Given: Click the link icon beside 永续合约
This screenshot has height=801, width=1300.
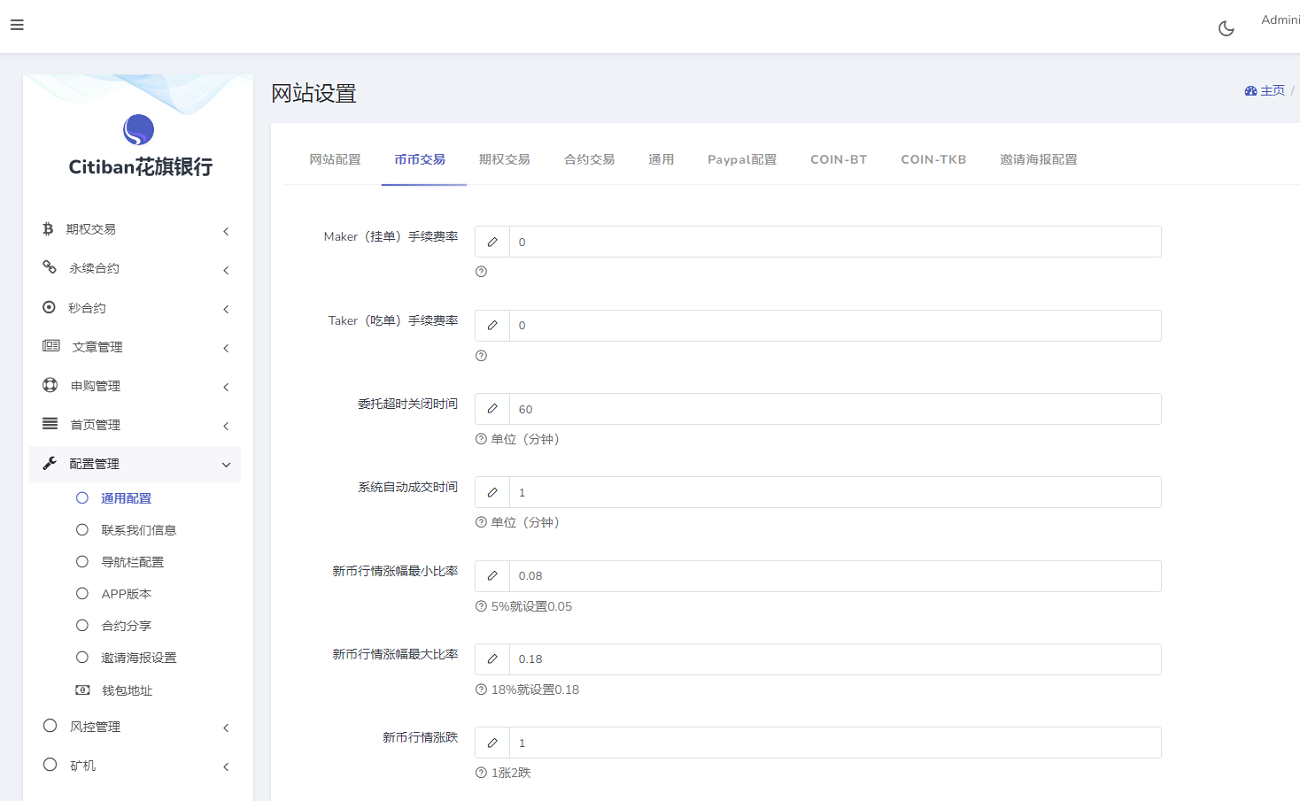Looking at the screenshot, I should click(x=49, y=267).
